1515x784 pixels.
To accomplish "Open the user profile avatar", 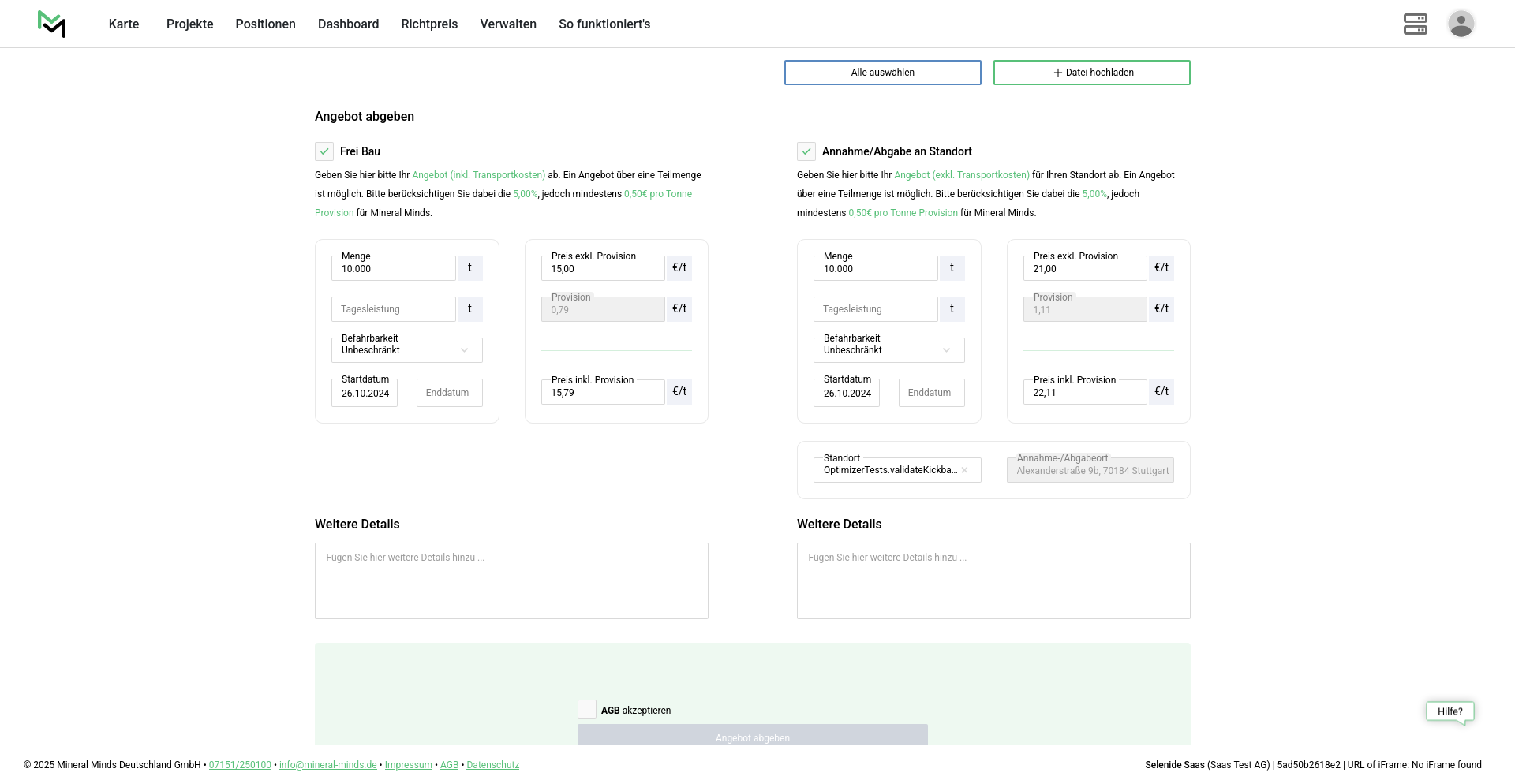I will [x=1461, y=24].
